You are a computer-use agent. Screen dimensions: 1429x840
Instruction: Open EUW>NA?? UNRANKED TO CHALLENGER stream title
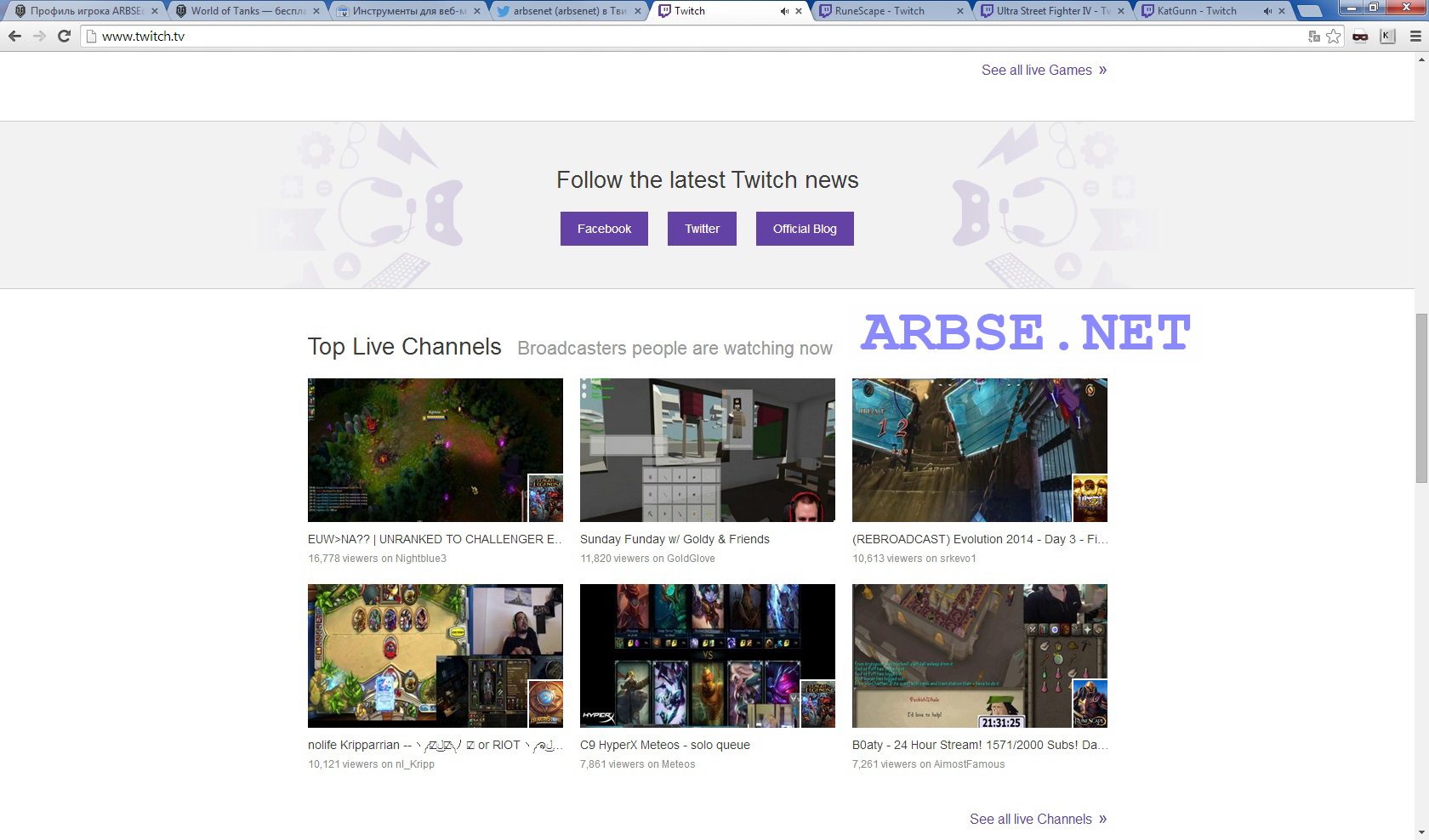pyautogui.click(x=436, y=539)
